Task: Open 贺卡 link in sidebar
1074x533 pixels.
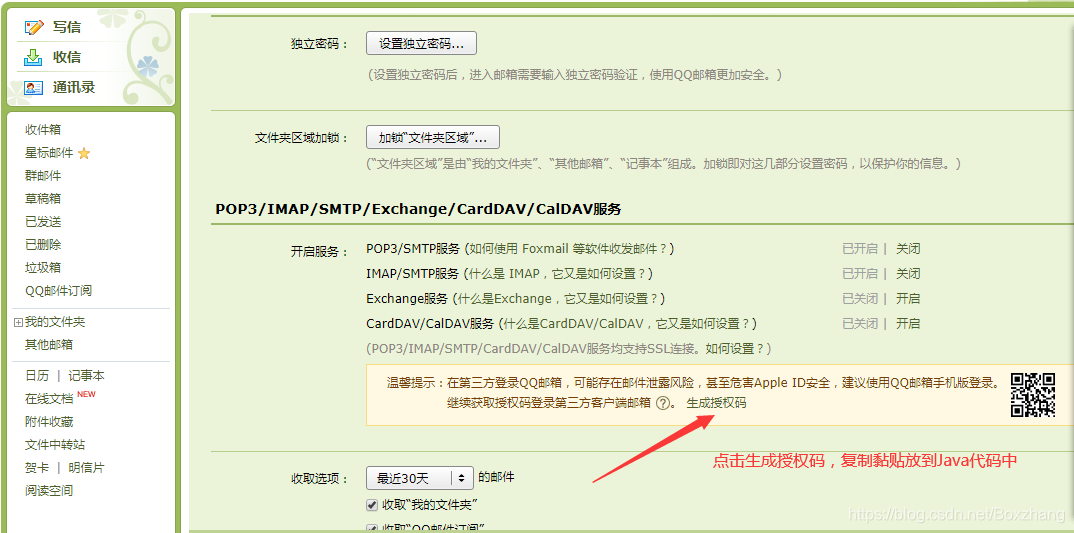Action: coord(37,468)
